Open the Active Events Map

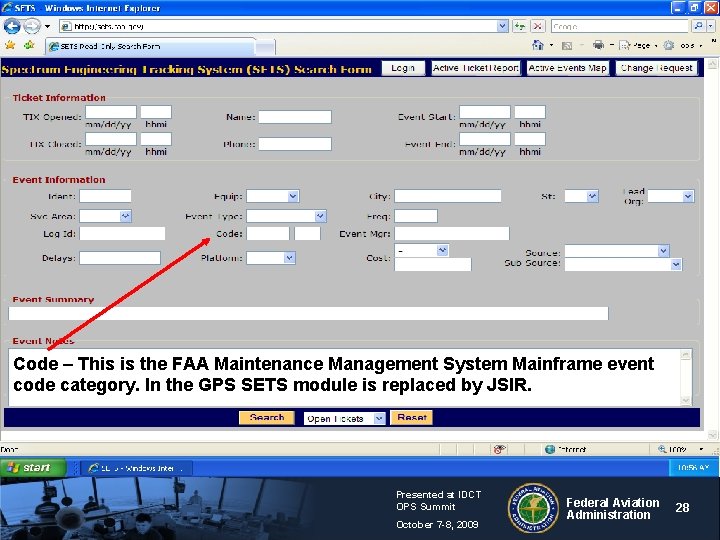pos(567,68)
